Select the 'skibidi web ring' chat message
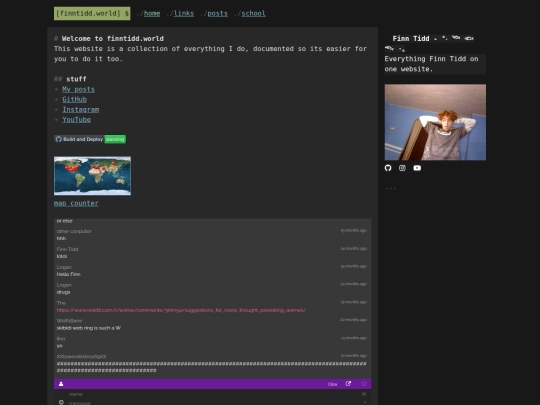Viewport: 540px width, 405px height. point(89,328)
